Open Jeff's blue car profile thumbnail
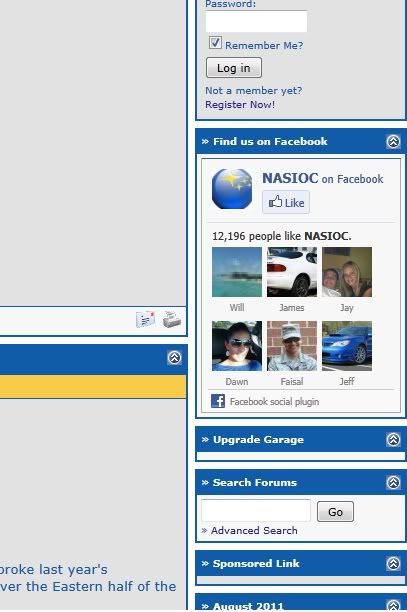The width and height of the screenshot is (407, 612). (x=347, y=346)
